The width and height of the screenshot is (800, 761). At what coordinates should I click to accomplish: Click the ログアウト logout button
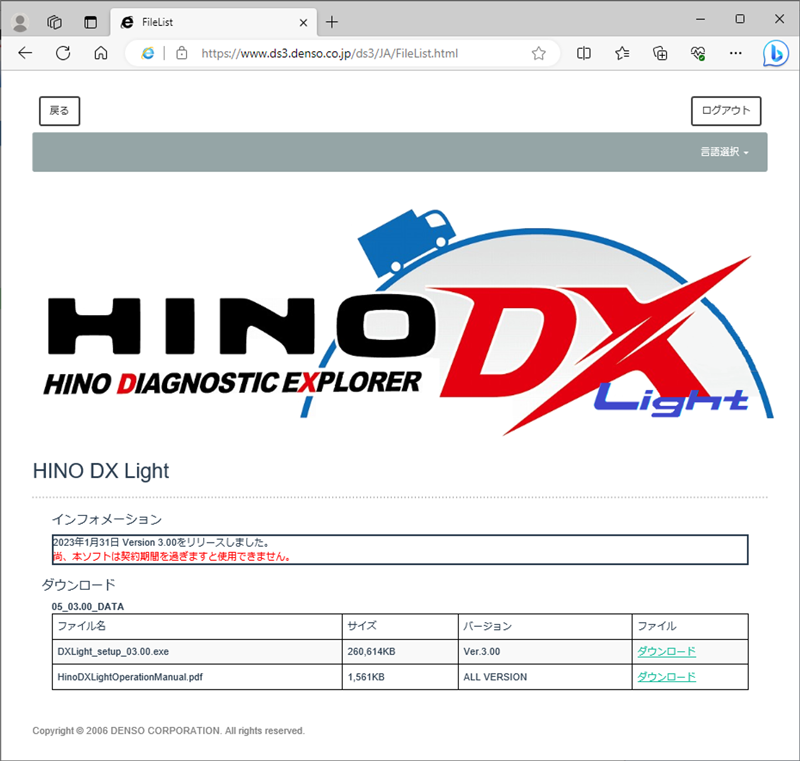tap(726, 111)
